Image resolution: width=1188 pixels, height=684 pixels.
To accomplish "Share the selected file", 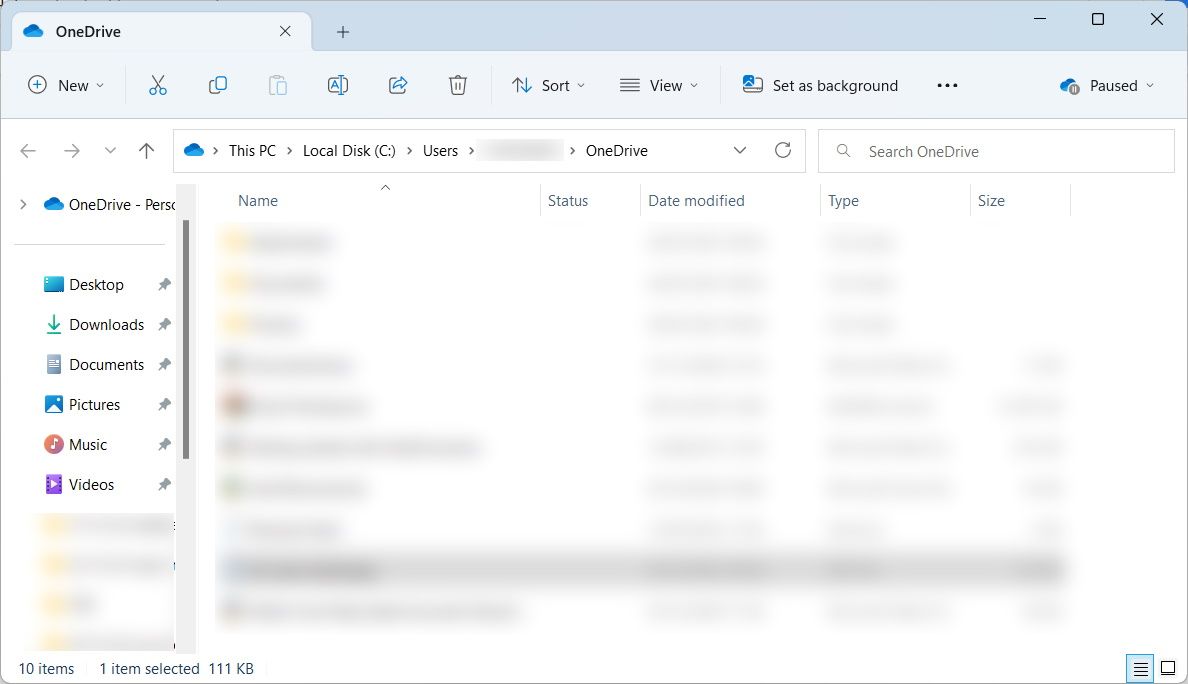I will click(x=398, y=86).
